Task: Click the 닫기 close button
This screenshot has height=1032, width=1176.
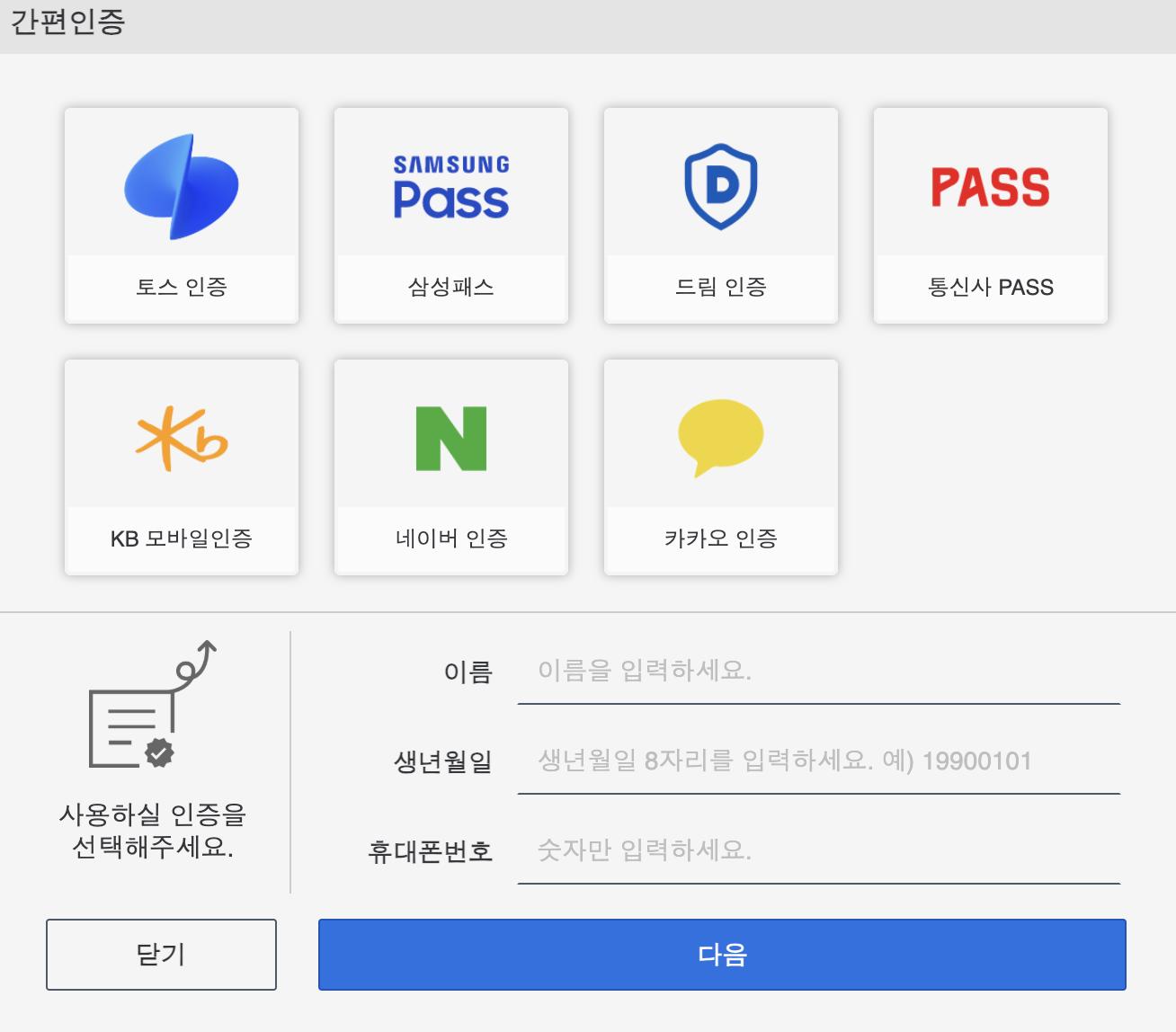Action: 161,955
